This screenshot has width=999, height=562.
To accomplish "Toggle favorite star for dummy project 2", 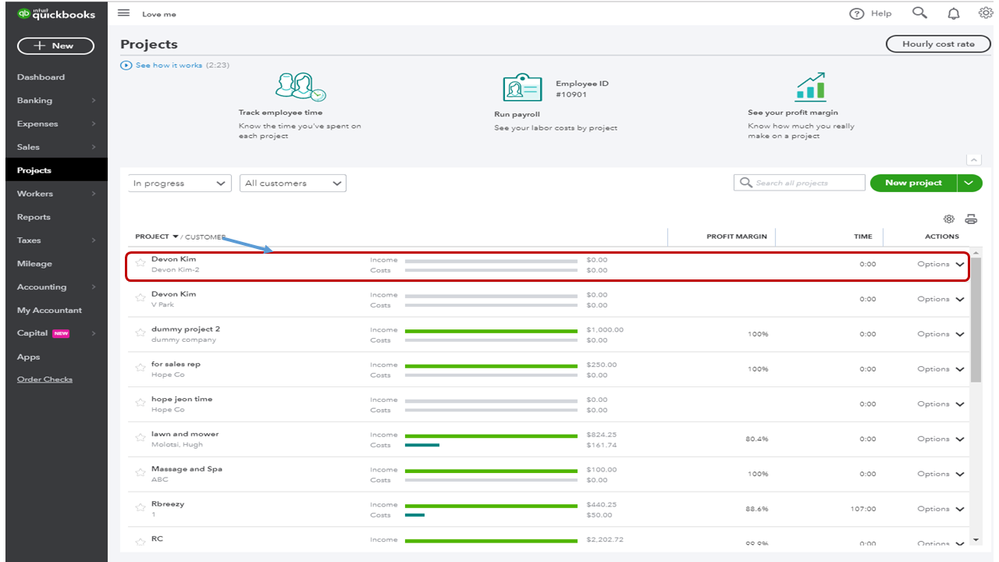I will click(141, 334).
